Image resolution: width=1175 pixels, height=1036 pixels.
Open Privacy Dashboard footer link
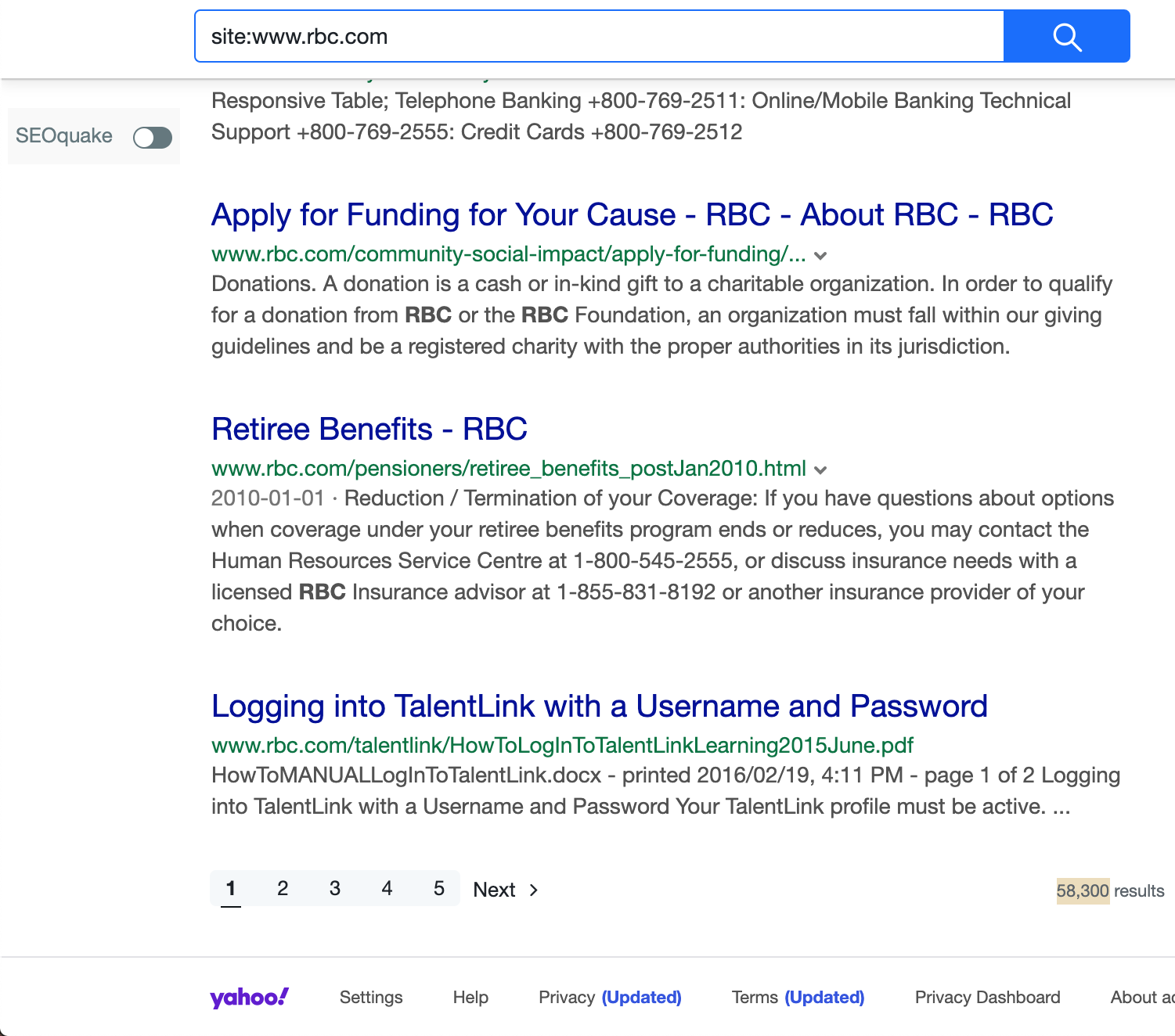point(987,997)
